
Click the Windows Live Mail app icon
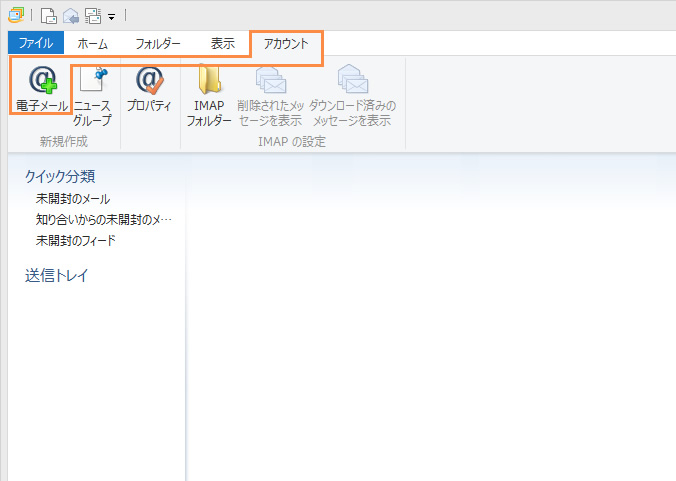pos(15,15)
